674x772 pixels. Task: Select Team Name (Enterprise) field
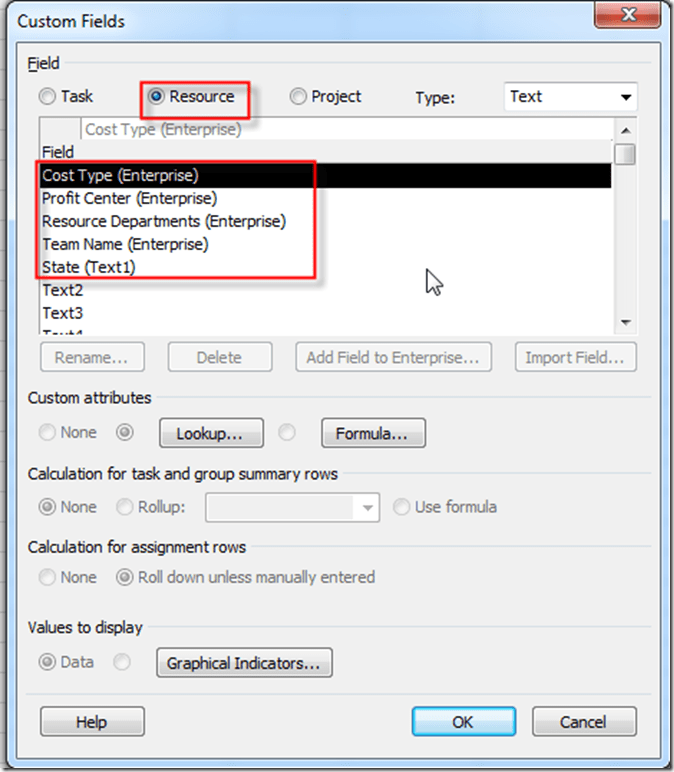point(124,244)
